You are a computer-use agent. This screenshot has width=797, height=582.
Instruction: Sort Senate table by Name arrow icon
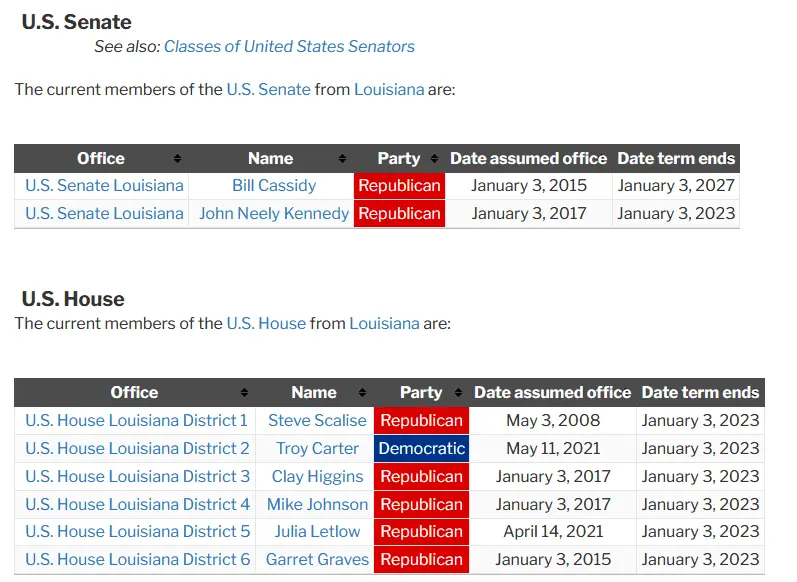(x=342, y=159)
